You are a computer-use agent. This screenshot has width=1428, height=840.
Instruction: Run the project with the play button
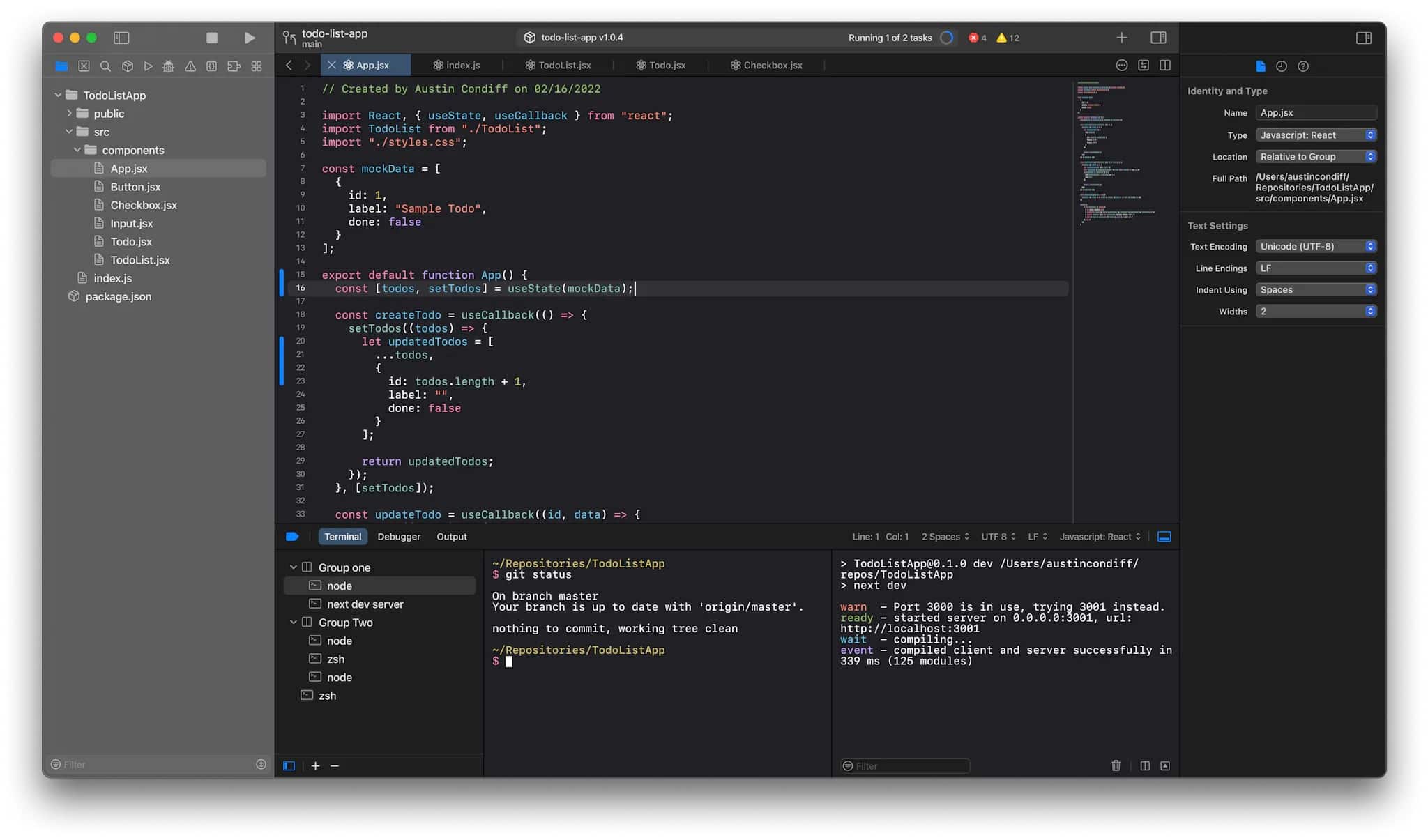pos(250,38)
